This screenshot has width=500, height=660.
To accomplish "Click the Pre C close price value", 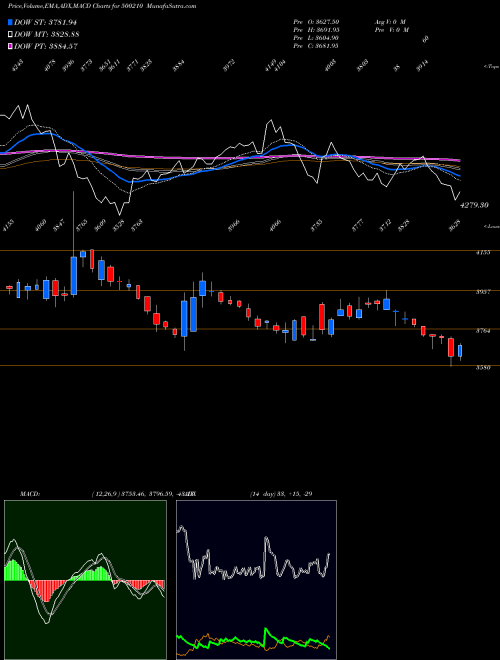I will pyautogui.click(x=316, y=46).
